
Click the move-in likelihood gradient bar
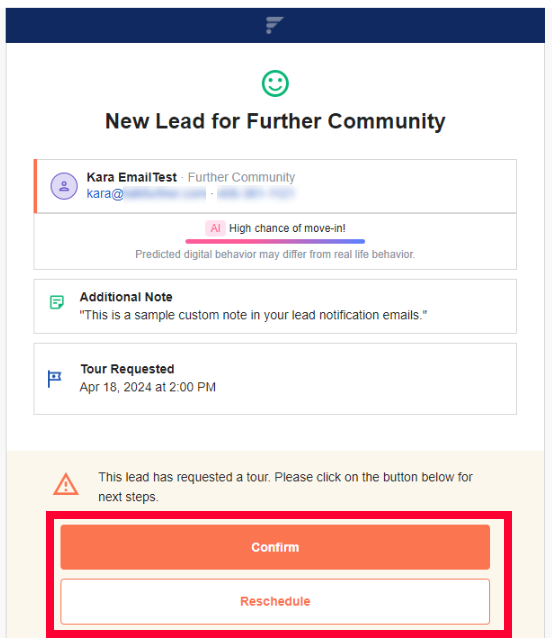(275, 241)
